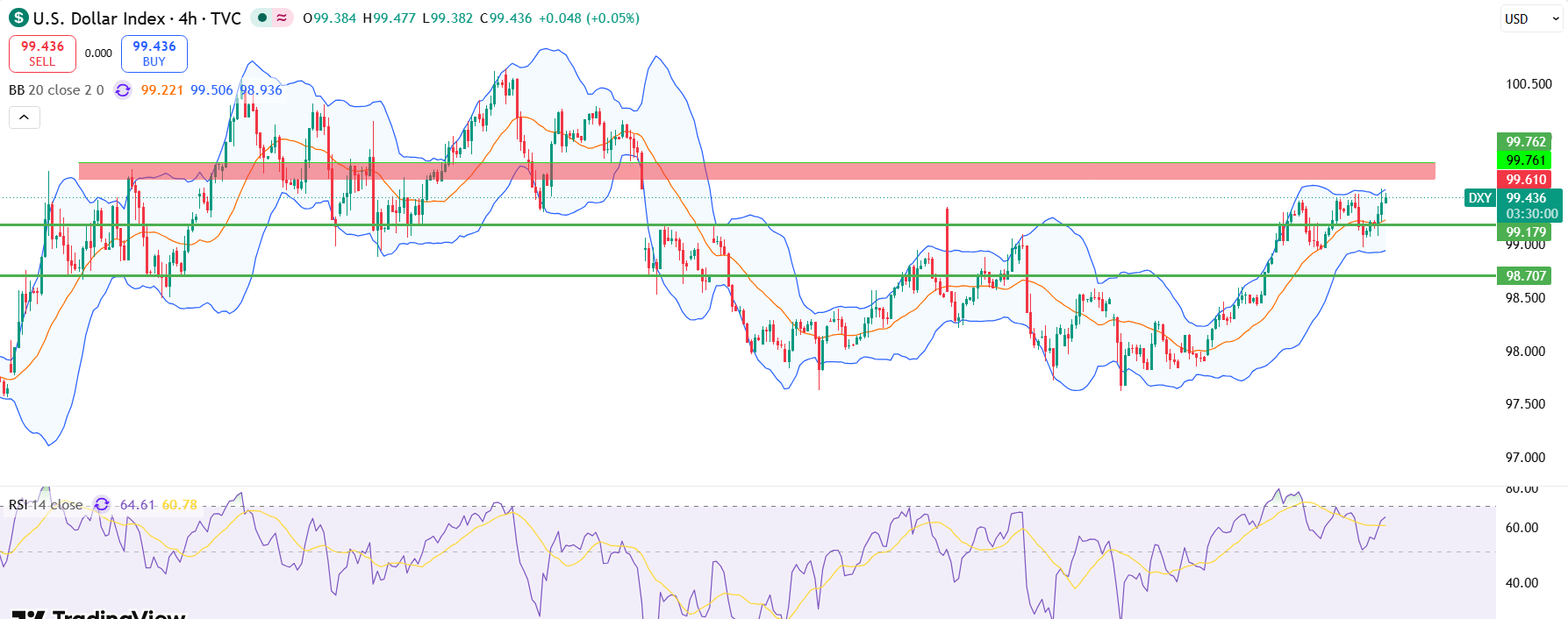Viewport: 1568px width, 619px height.
Task: Click the RSI moving average value 60.78
Action: [179, 504]
